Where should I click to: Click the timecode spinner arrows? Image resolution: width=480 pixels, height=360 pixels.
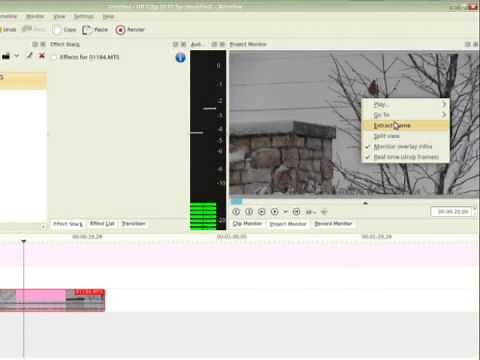(x=475, y=212)
